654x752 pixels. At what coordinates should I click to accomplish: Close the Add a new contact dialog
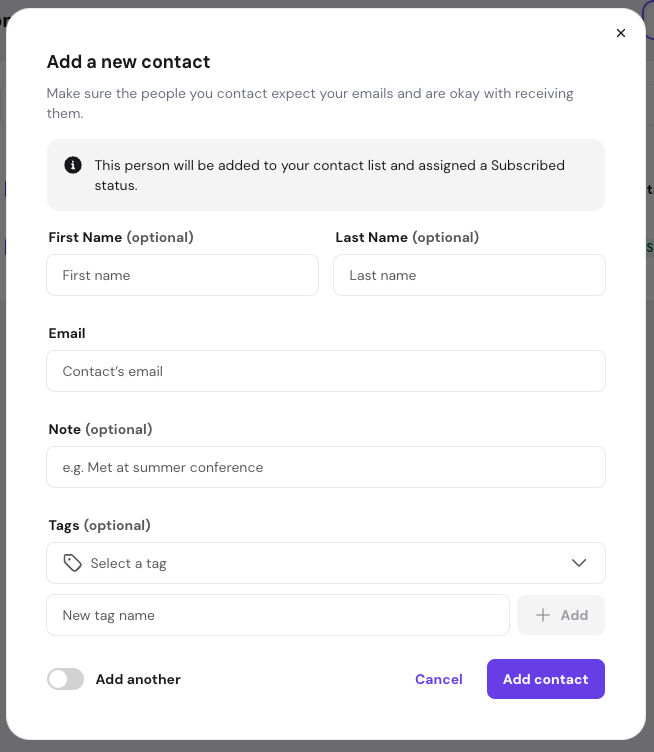(x=621, y=33)
